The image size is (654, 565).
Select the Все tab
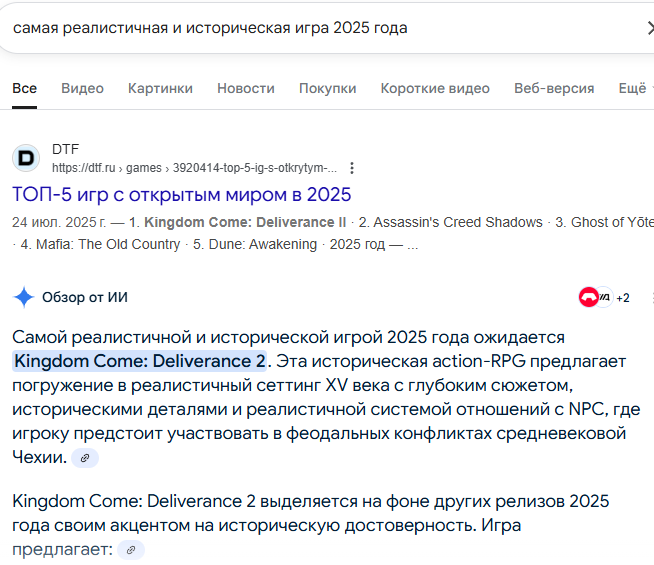(25, 88)
